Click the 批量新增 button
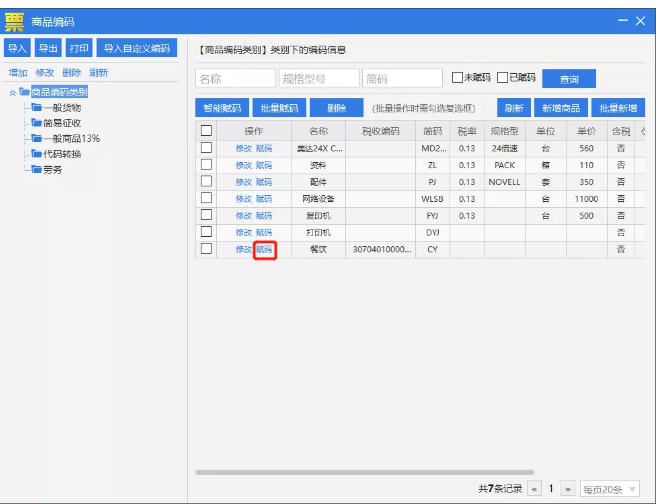Screen dimensions: 664x504 pyautogui.click(x=618, y=108)
